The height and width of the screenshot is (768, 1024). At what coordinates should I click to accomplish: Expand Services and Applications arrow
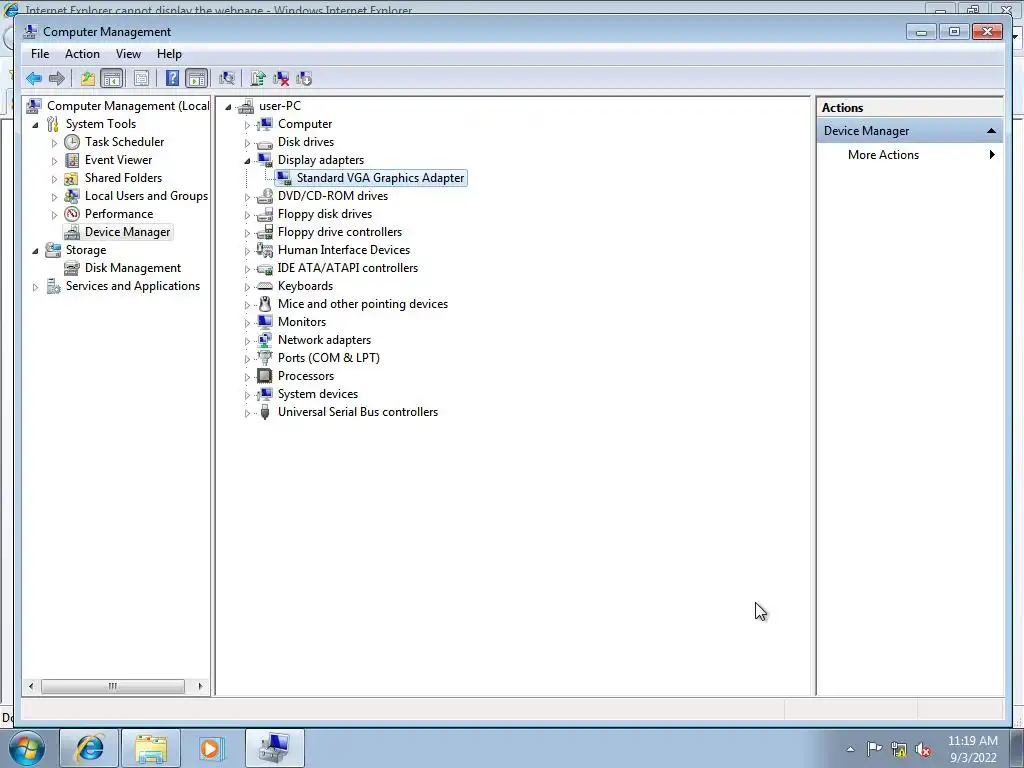pyautogui.click(x=35, y=287)
